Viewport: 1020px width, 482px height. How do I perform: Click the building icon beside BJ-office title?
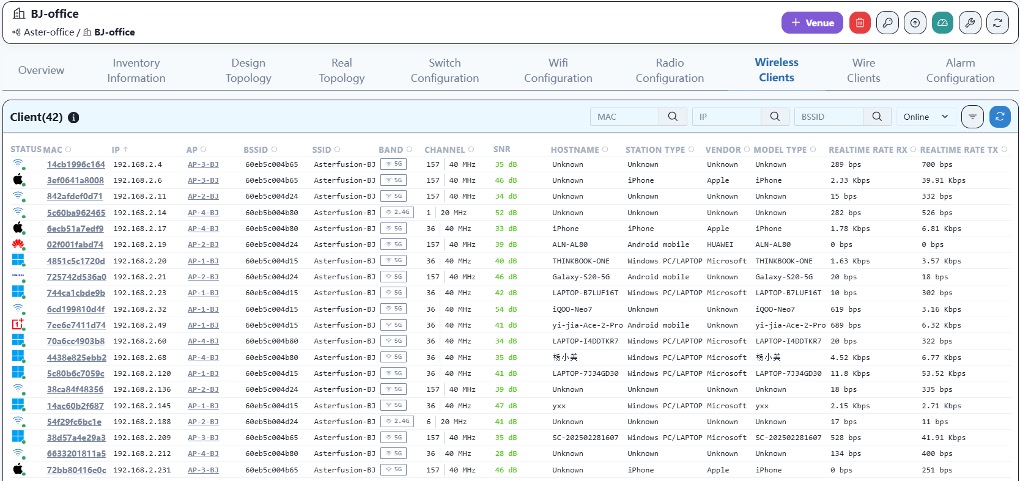tap(19, 14)
